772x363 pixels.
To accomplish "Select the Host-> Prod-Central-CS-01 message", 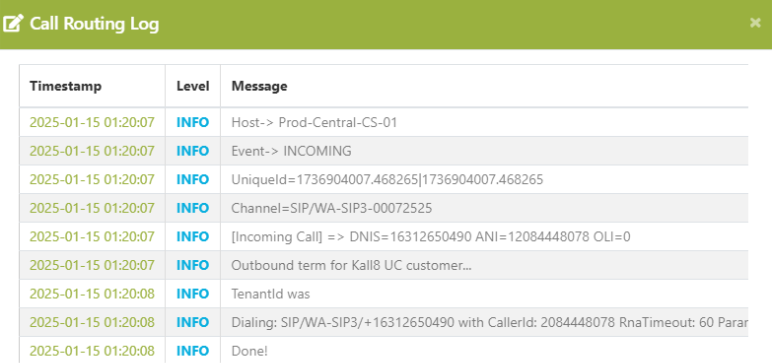I will tap(314, 122).
